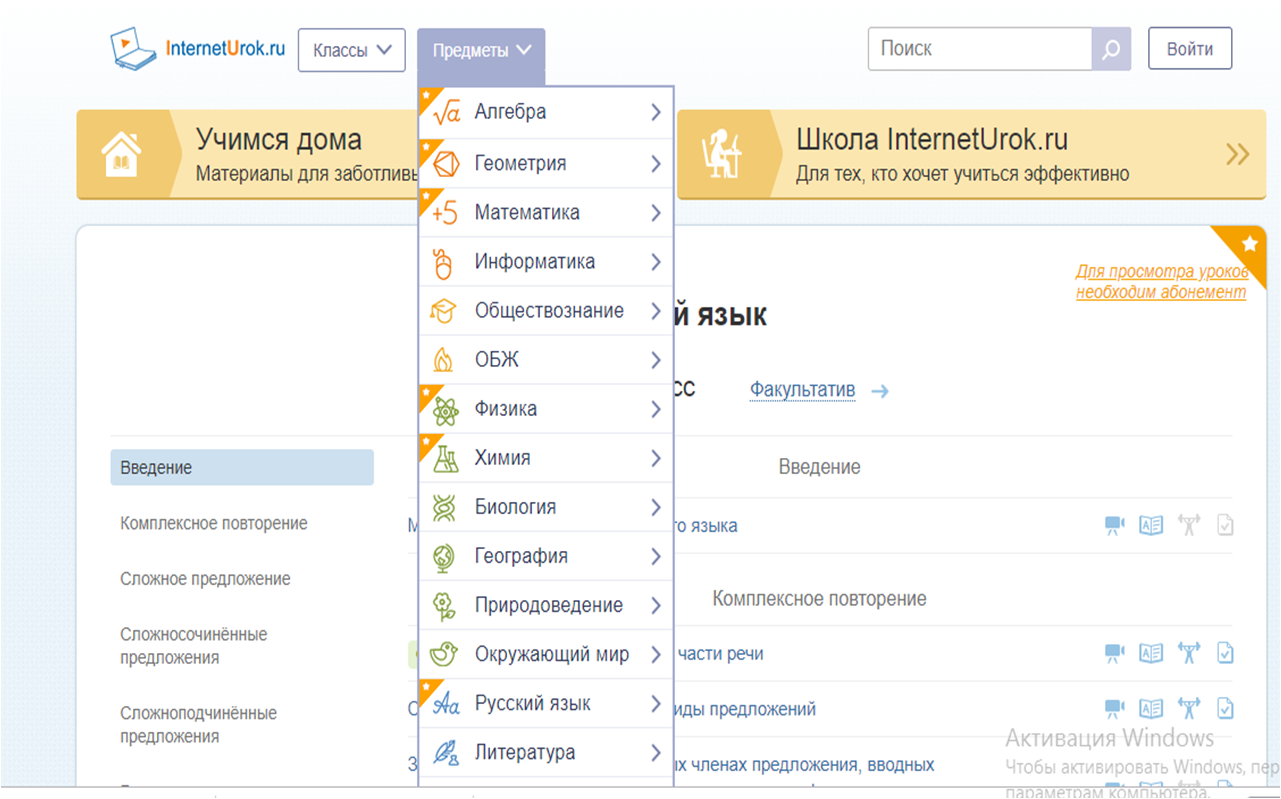Select the Обществознание graduation cap icon
This screenshot has height=799, width=1281.
pyautogui.click(x=443, y=311)
